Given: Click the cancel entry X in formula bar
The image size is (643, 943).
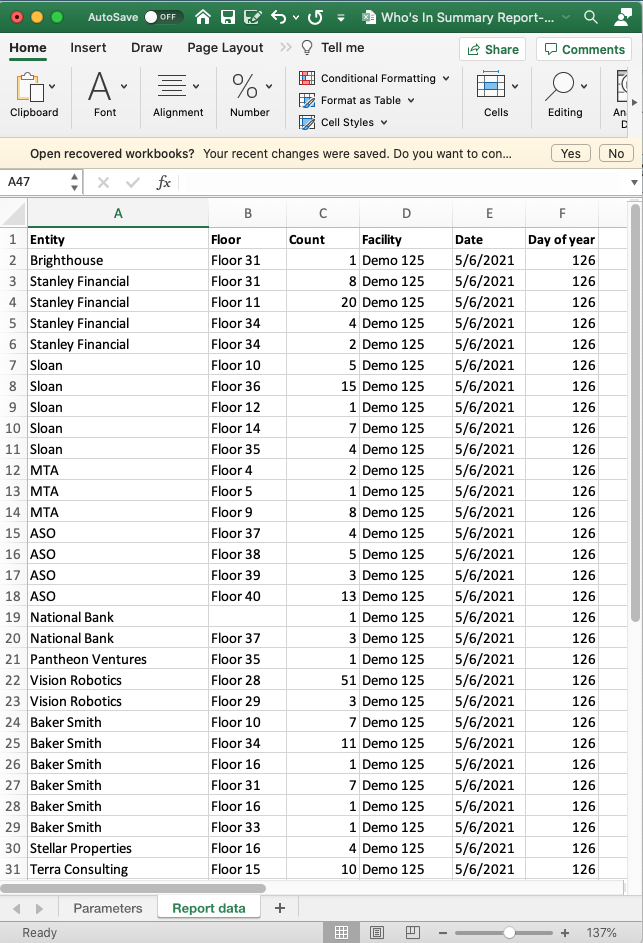Looking at the screenshot, I should click(x=103, y=182).
